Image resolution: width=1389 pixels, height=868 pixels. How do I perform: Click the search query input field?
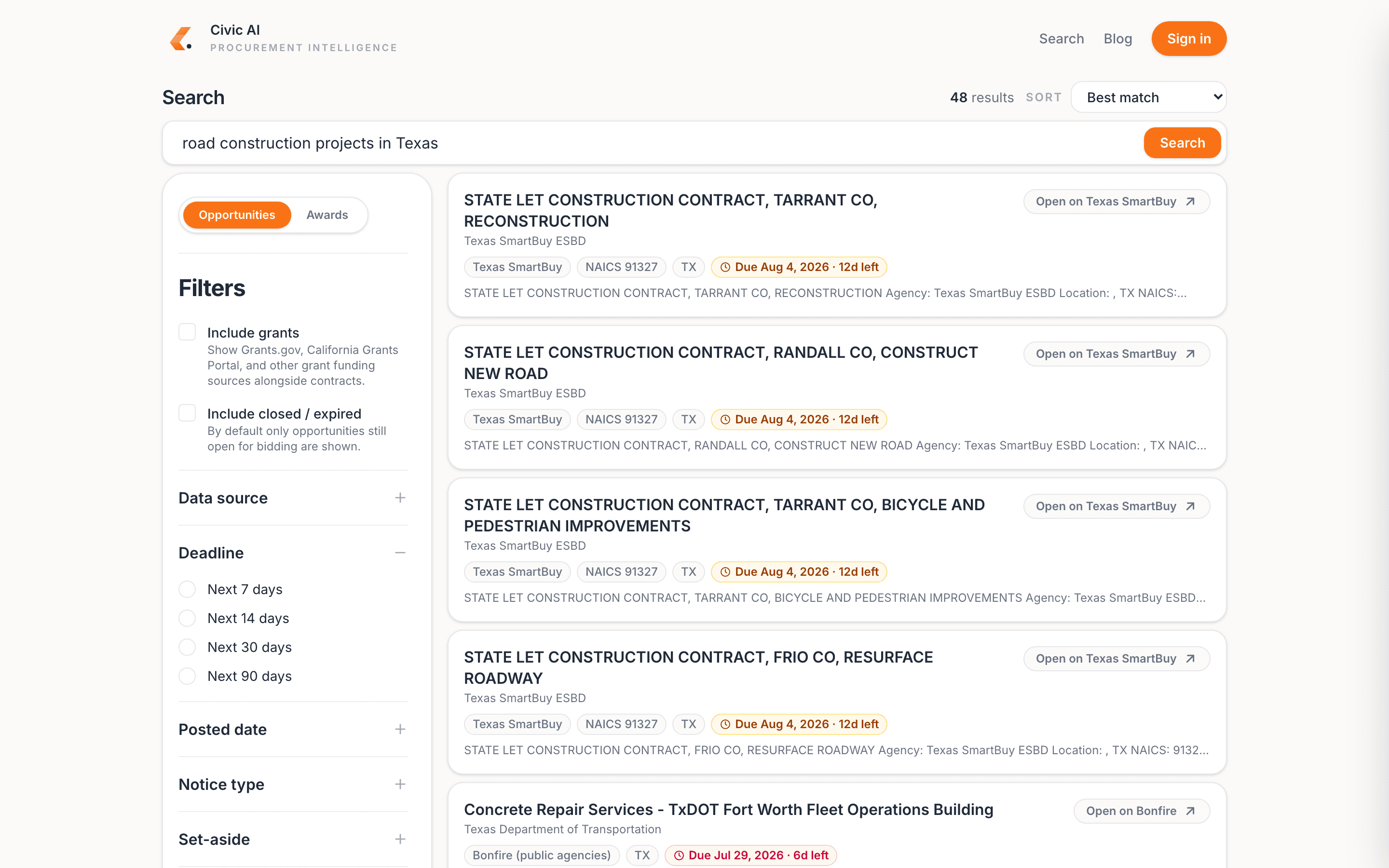654,143
